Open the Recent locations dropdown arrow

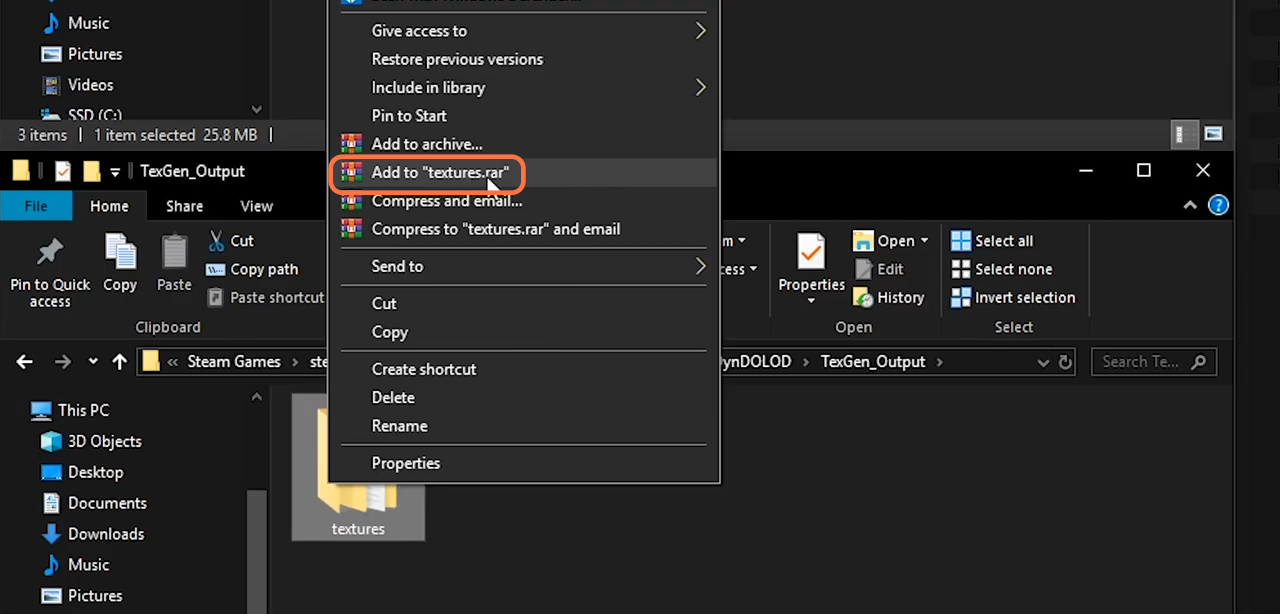click(93, 362)
